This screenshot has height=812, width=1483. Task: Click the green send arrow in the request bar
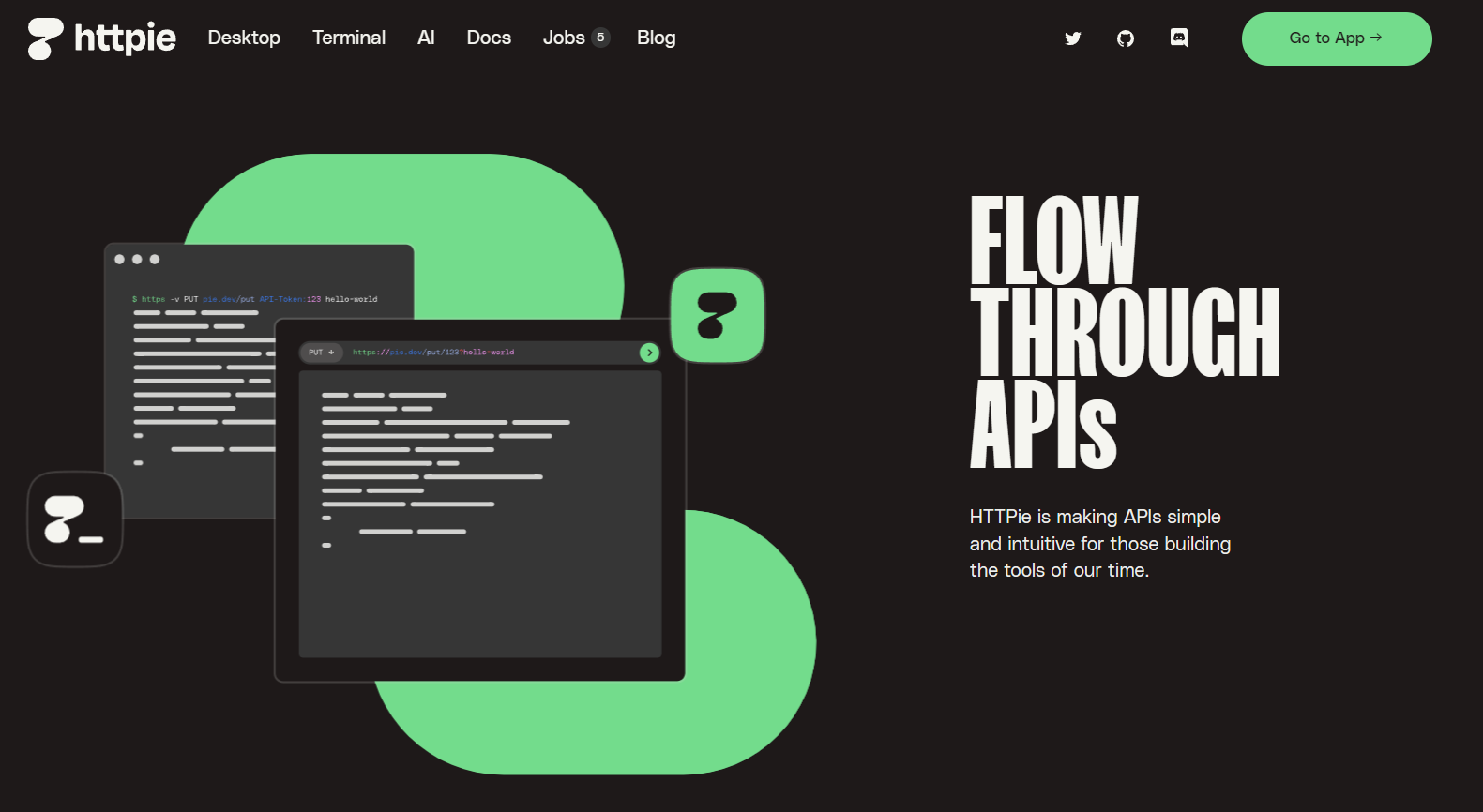coord(649,353)
